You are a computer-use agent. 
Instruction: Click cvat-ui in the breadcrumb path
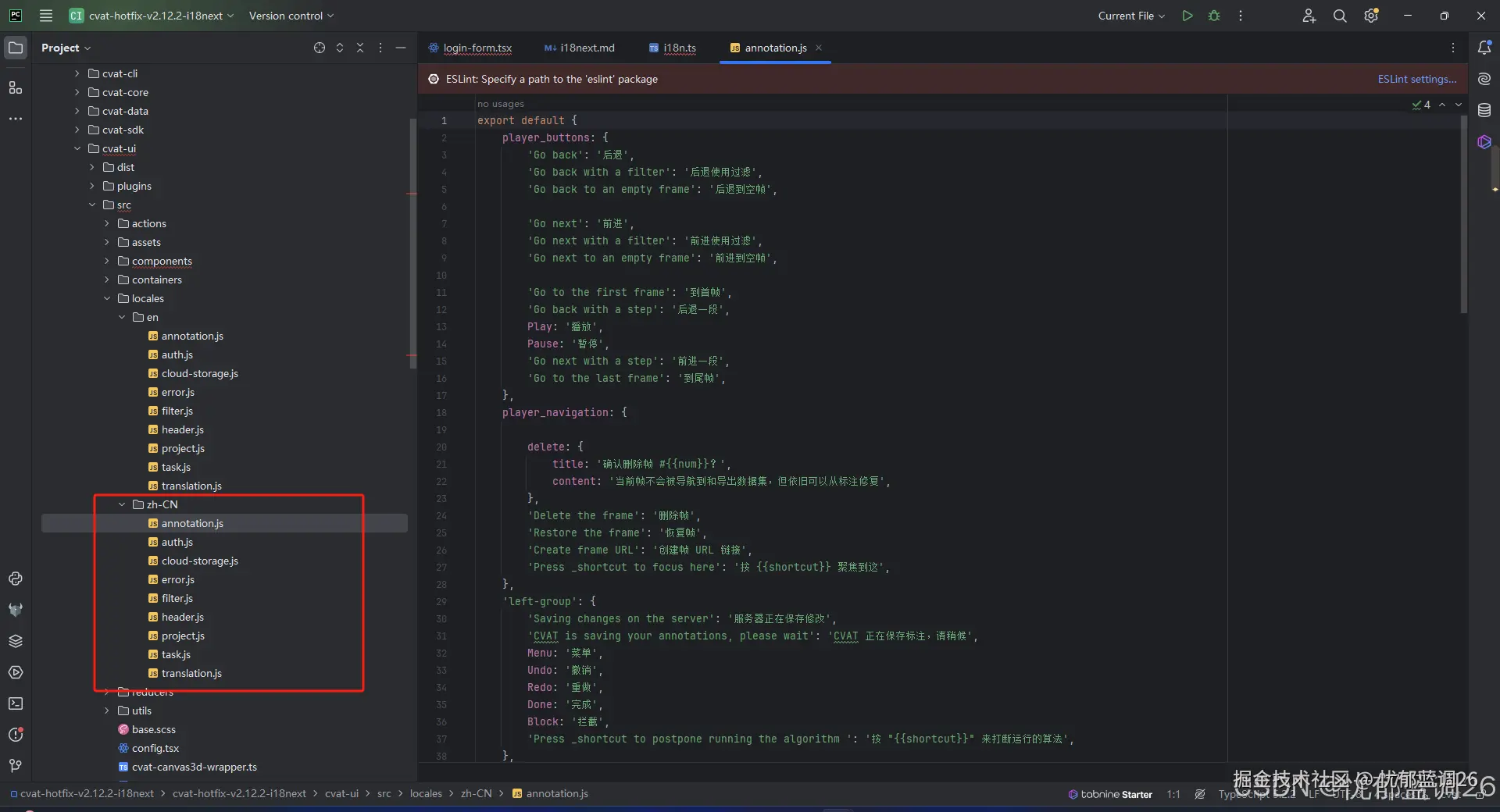tap(341, 793)
